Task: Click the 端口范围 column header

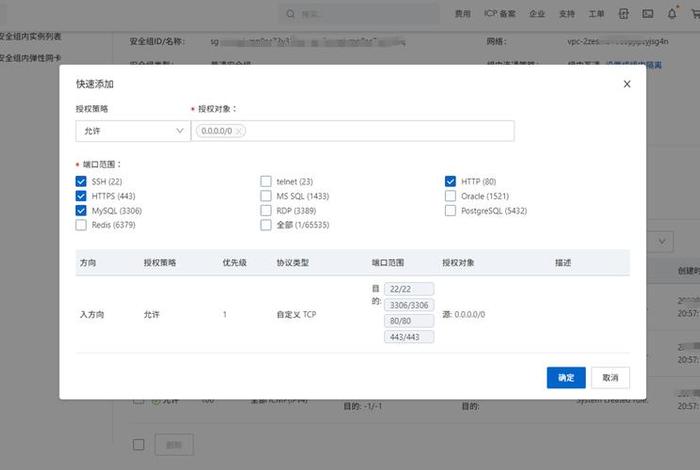Action: point(388,263)
